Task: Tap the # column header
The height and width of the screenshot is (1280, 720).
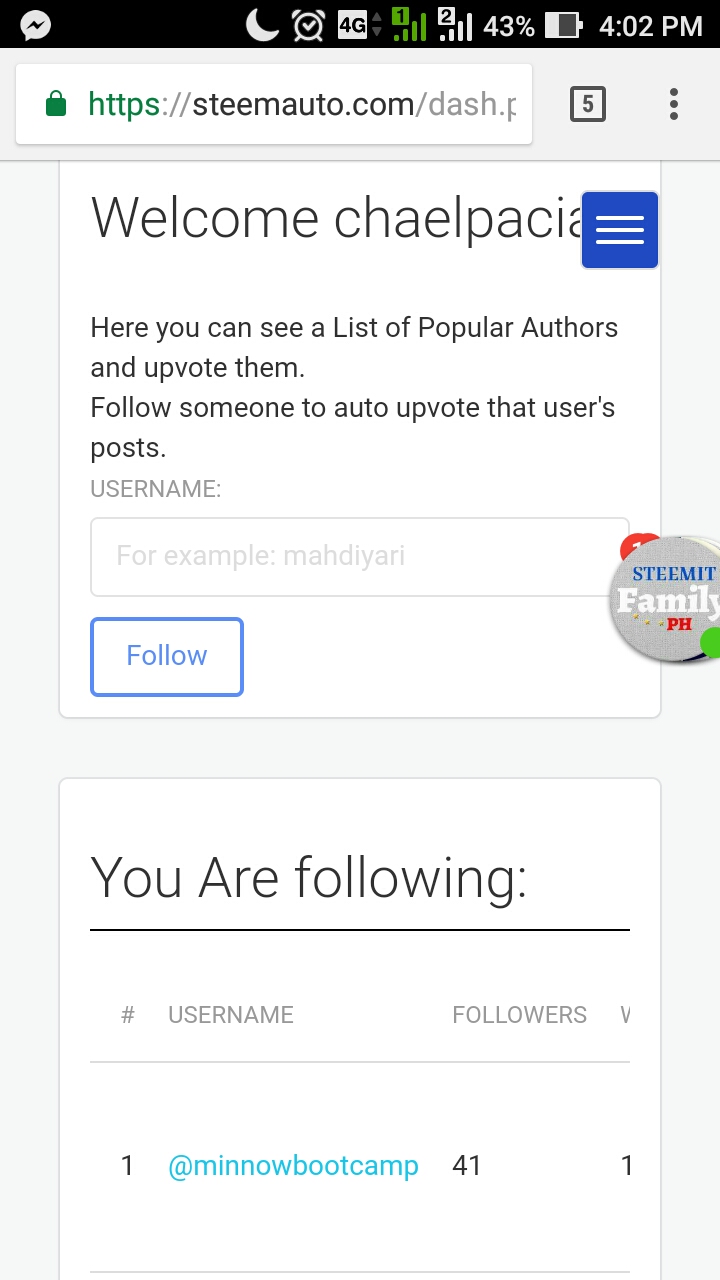Action: (x=127, y=1015)
